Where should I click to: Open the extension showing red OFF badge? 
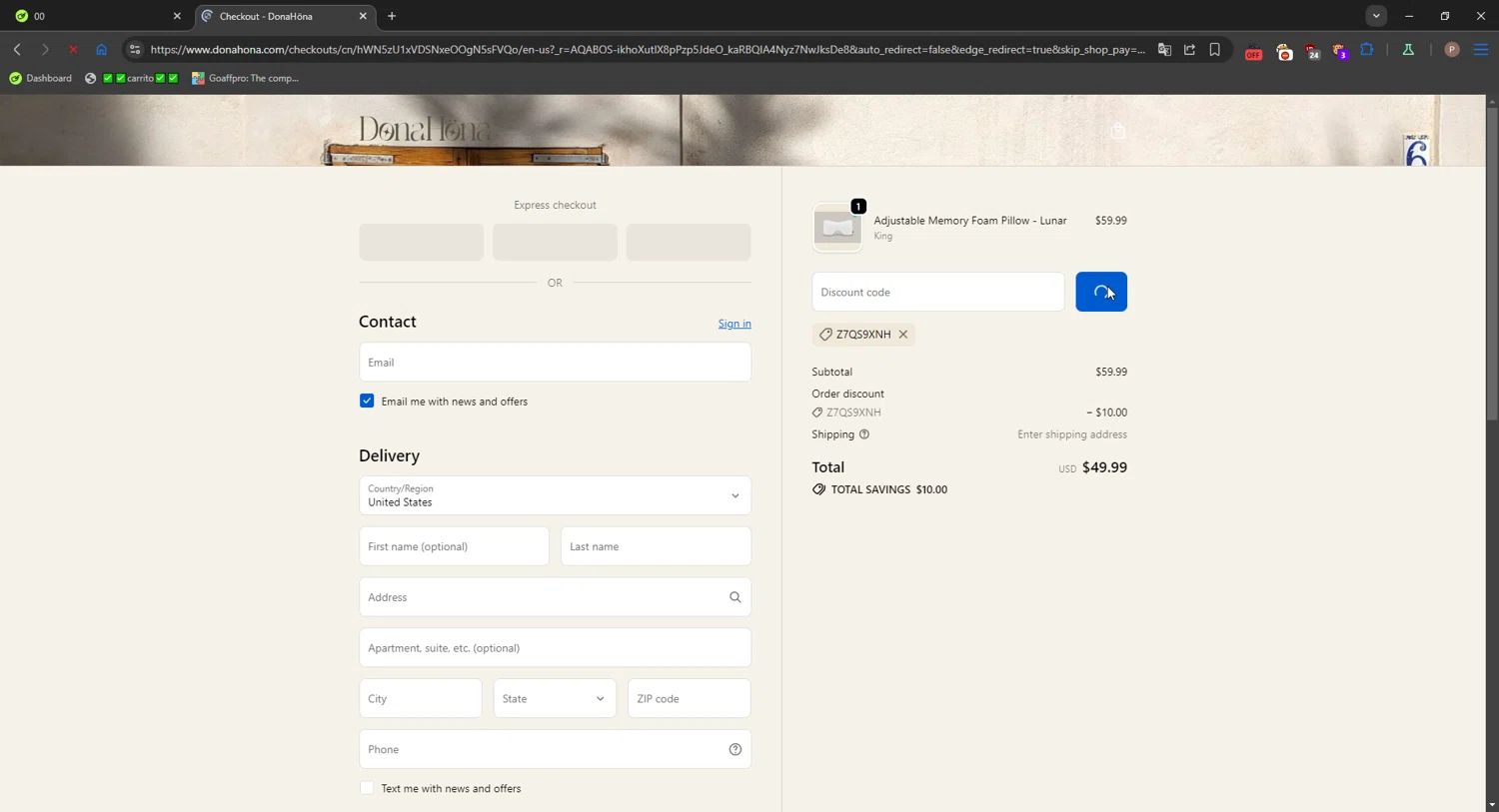pyautogui.click(x=1253, y=51)
